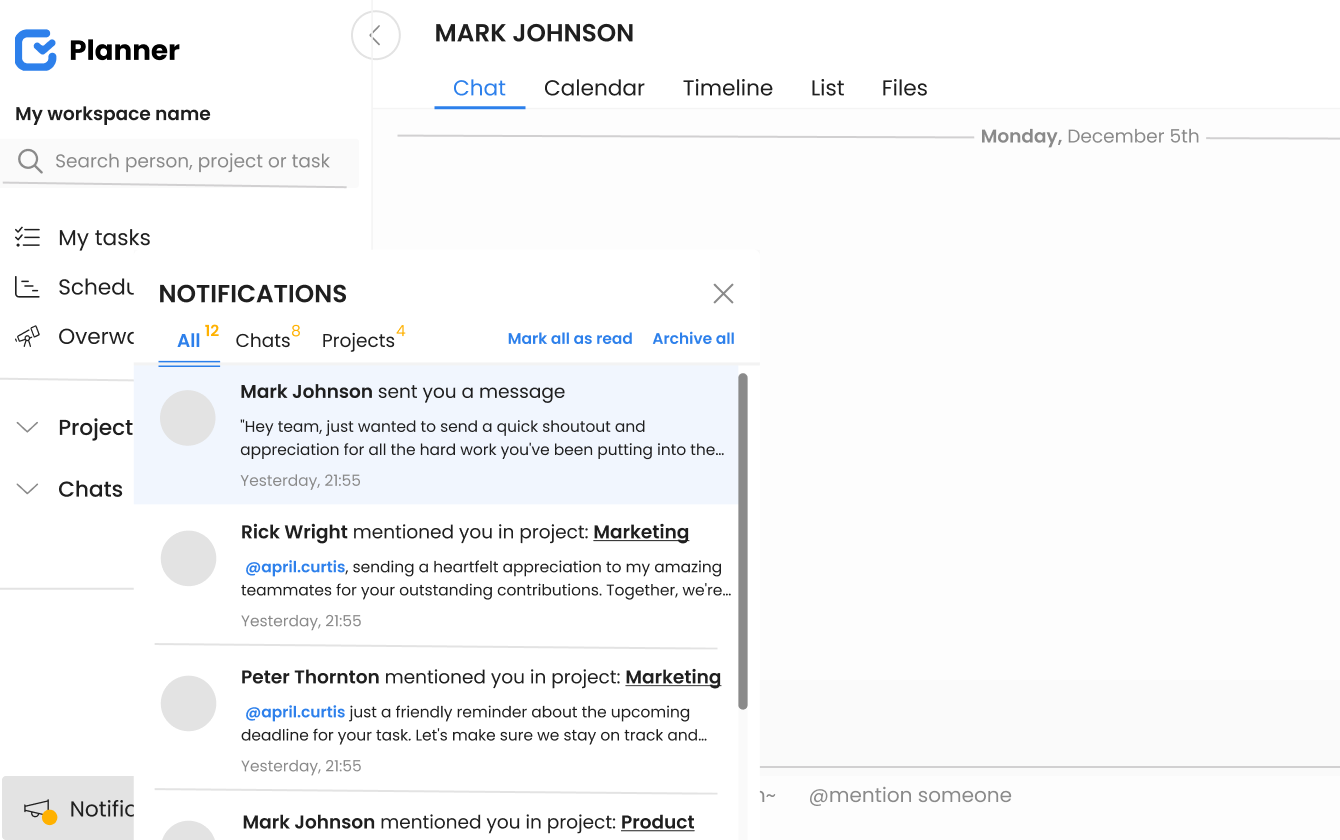The height and width of the screenshot is (840, 1340).
Task: Close the Notifications panel
Action: coord(723,293)
